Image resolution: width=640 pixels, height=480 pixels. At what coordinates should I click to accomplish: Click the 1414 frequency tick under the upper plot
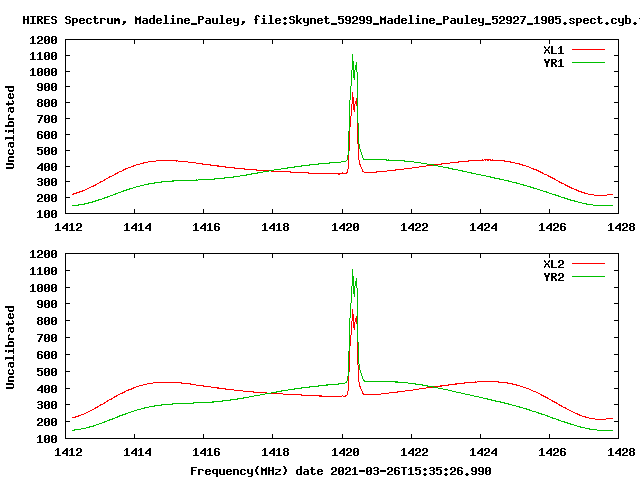click(137, 227)
